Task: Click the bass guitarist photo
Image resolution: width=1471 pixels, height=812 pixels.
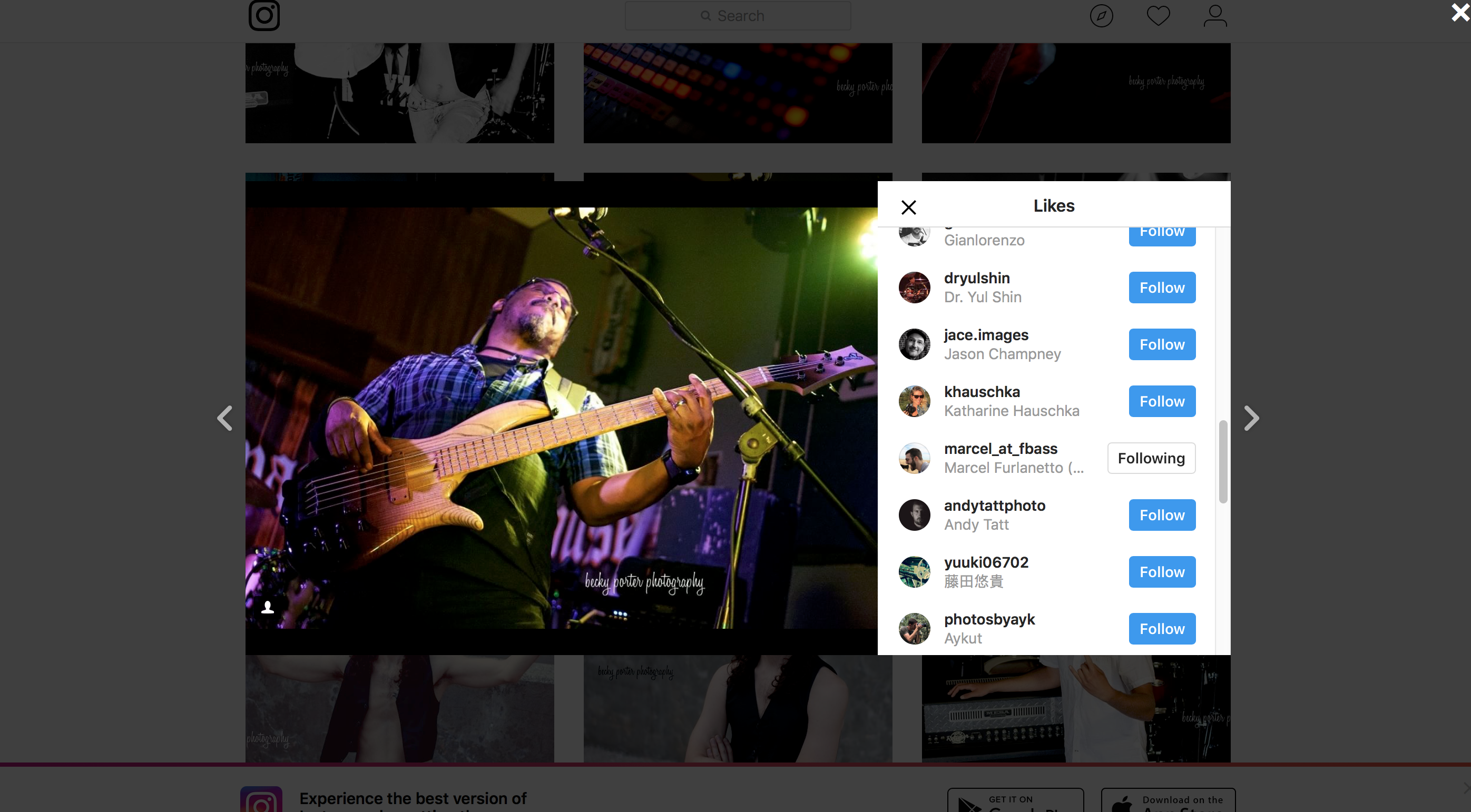Action: click(x=561, y=418)
